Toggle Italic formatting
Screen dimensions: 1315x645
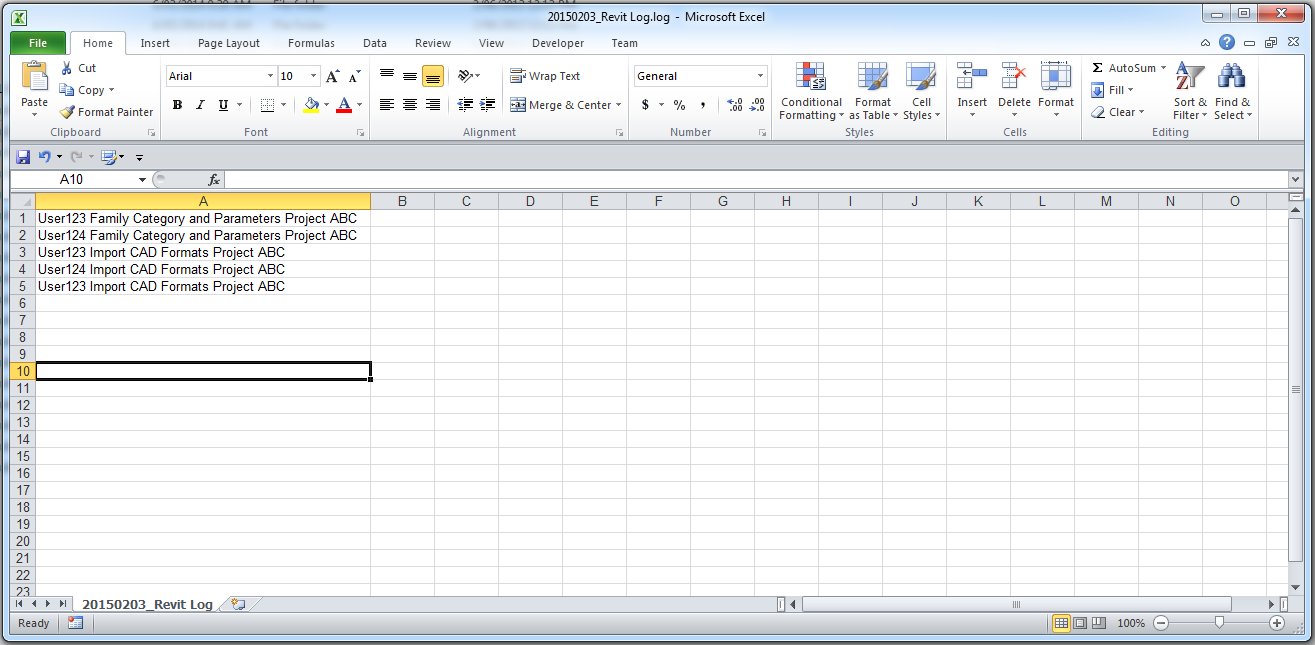tap(200, 105)
